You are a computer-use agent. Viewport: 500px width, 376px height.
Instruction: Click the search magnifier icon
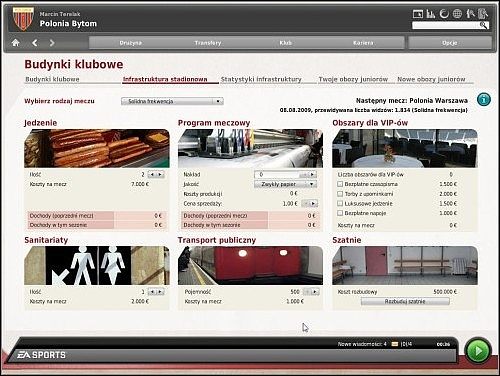click(483, 25)
